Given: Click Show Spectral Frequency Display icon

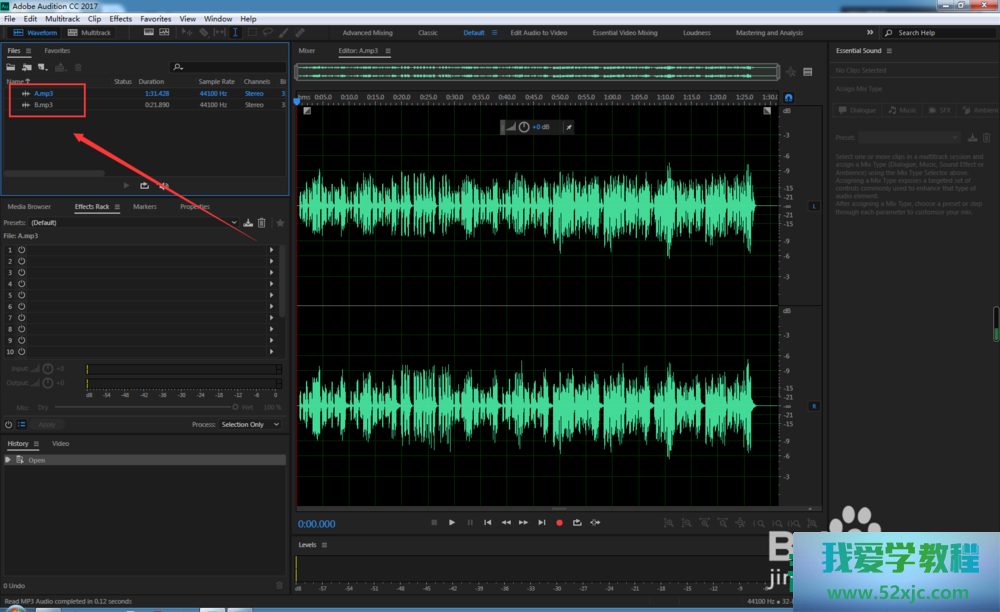Looking at the screenshot, I should pyautogui.click(x=148, y=32).
